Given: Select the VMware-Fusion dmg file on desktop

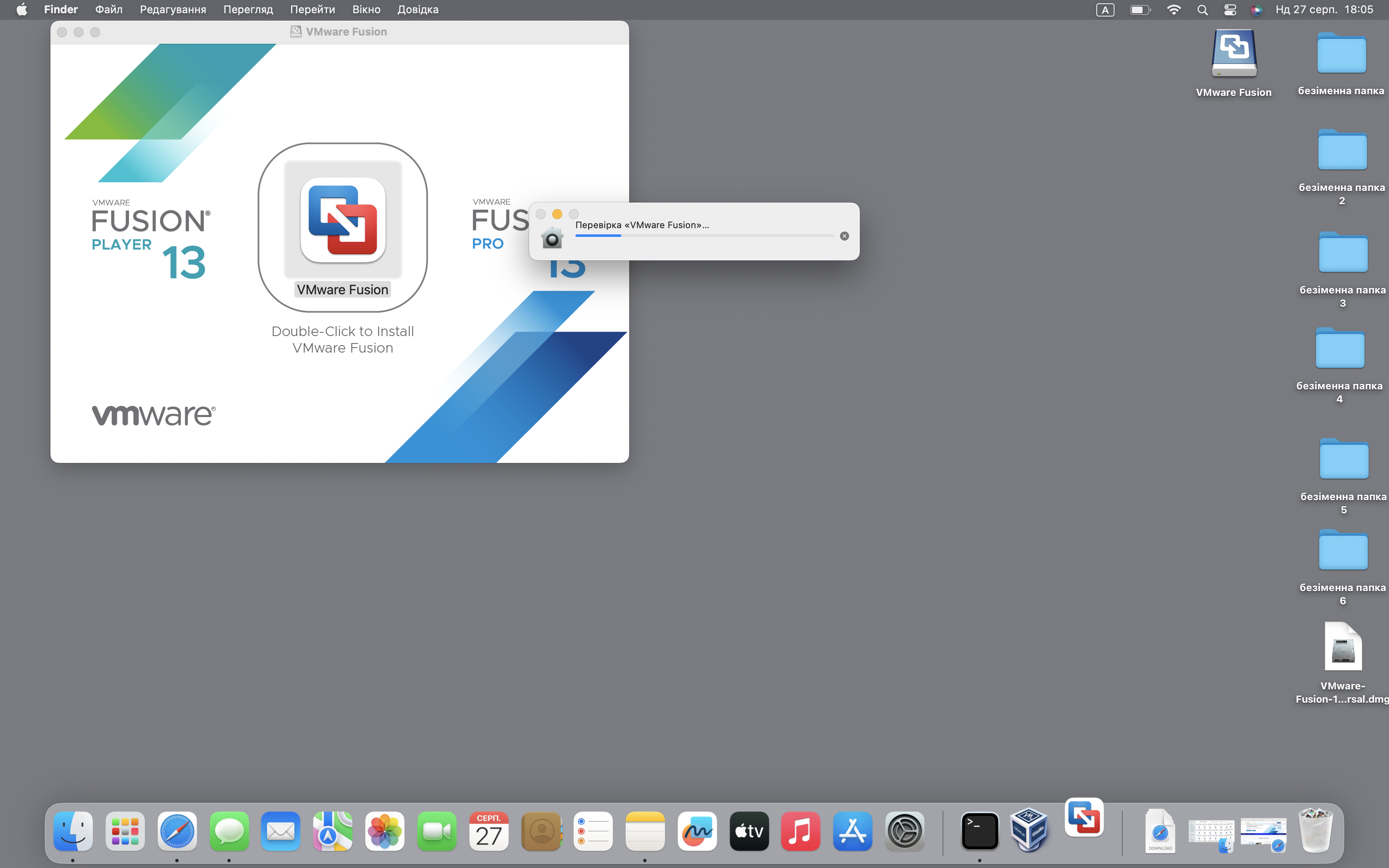Looking at the screenshot, I should pos(1343,647).
